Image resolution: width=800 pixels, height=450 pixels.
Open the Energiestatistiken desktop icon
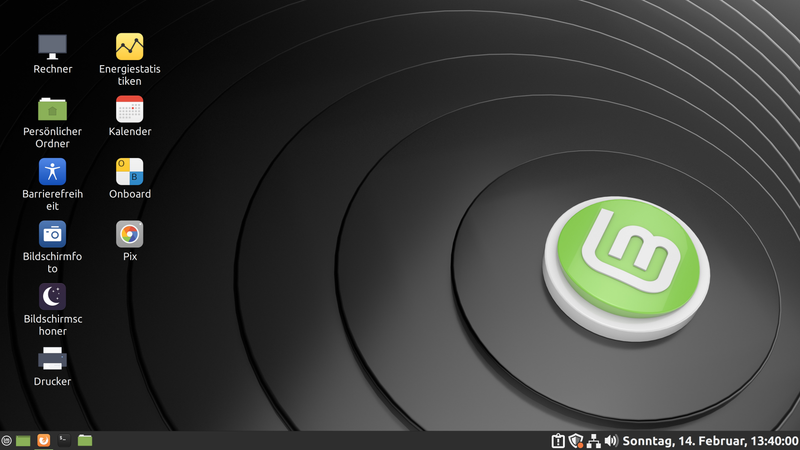click(130, 47)
